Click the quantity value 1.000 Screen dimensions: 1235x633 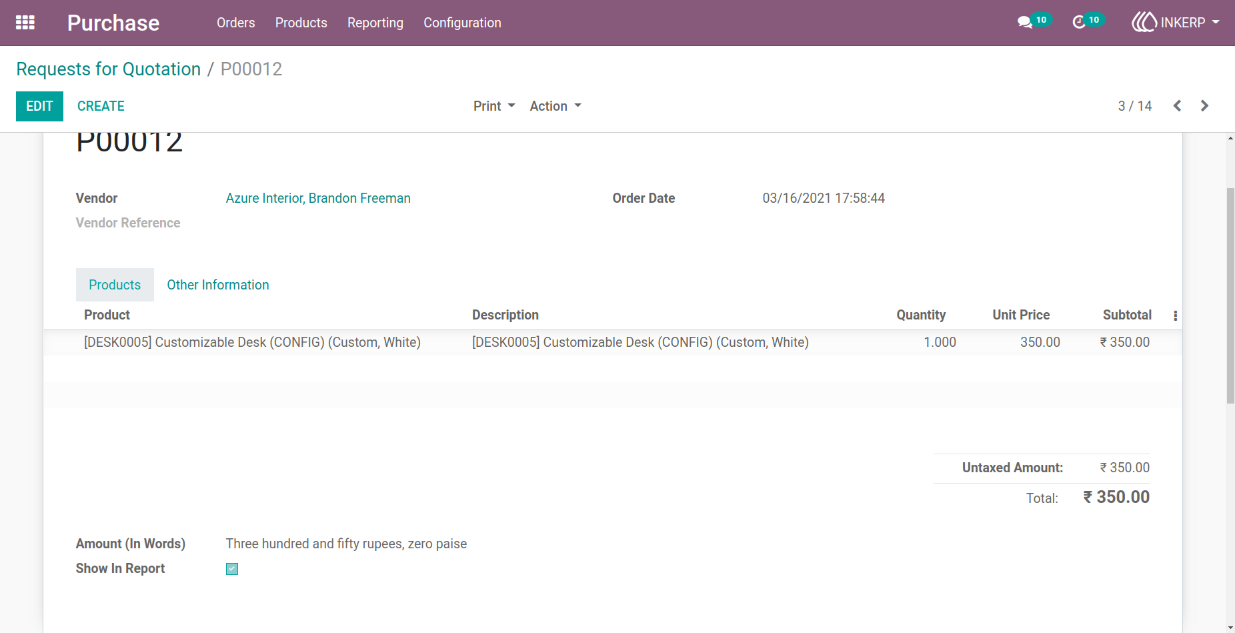pyautogui.click(x=939, y=342)
